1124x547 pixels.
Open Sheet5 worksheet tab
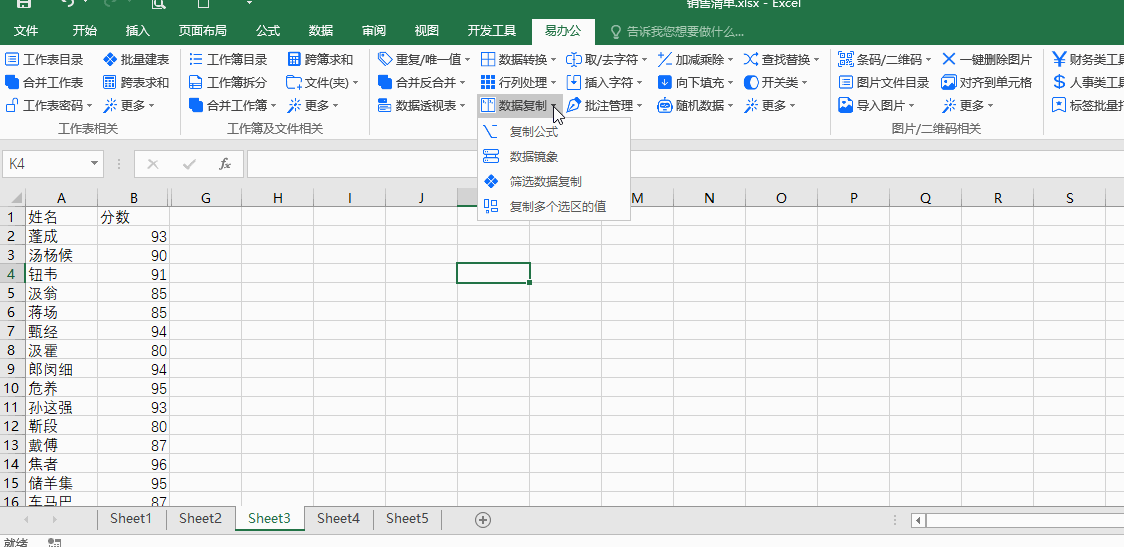[x=407, y=518]
